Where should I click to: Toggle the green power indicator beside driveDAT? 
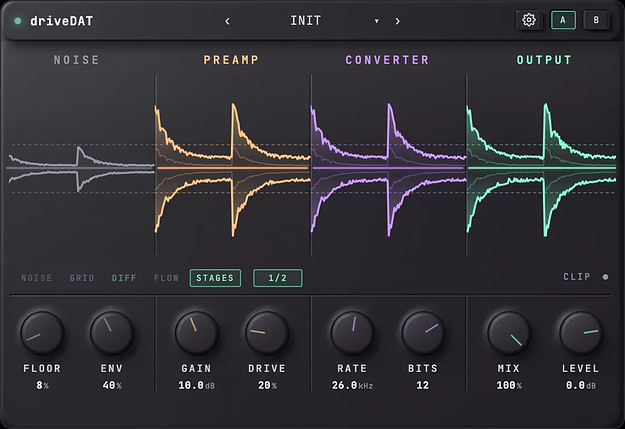[18, 21]
